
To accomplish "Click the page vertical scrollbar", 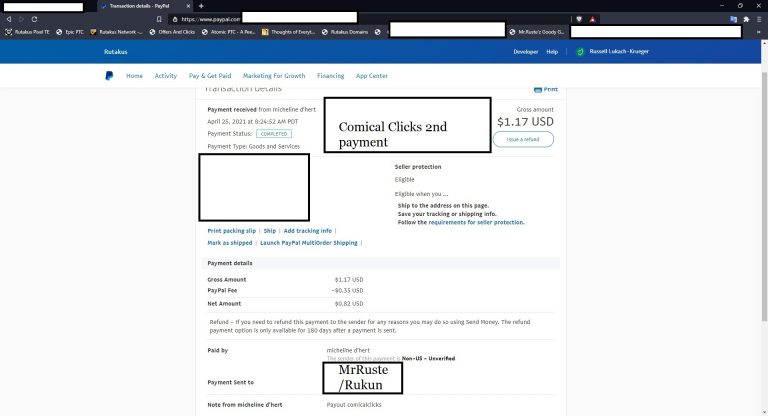I will pyautogui.click(x=765, y=196).
